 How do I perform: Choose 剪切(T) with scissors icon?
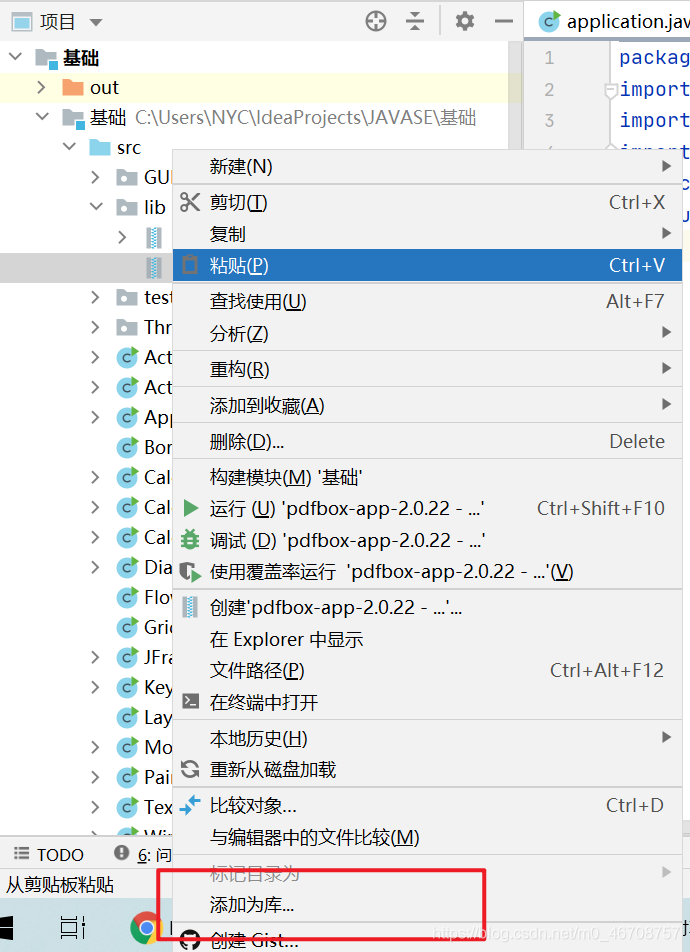tap(427, 202)
